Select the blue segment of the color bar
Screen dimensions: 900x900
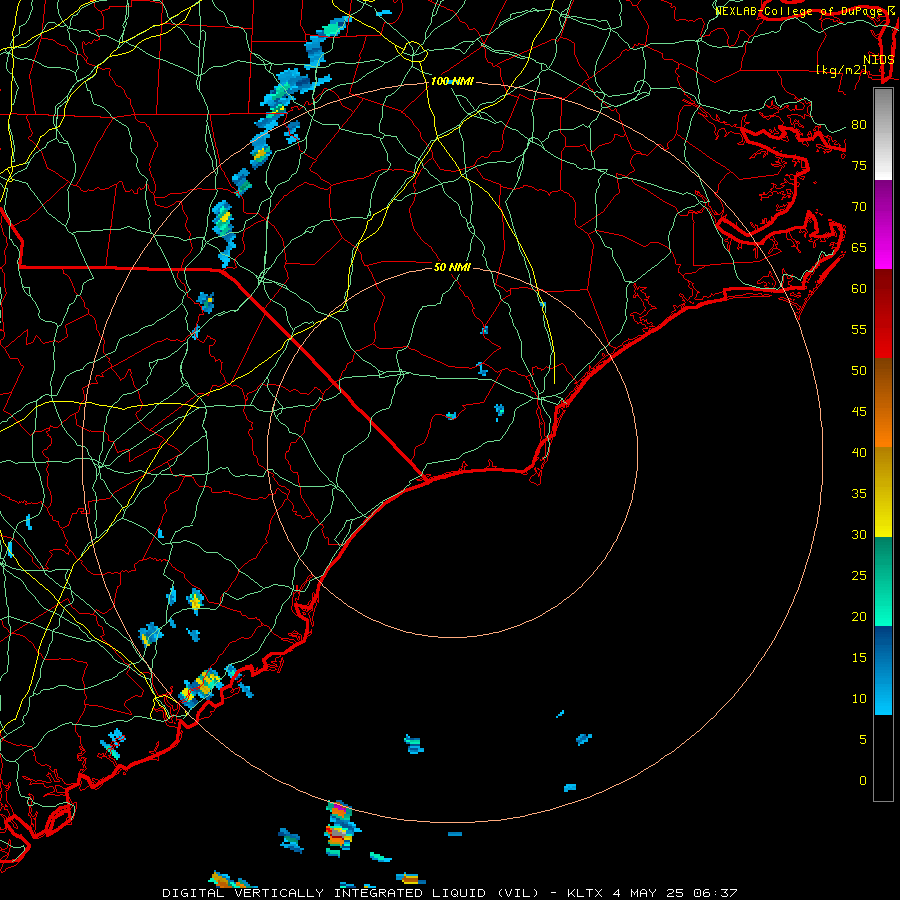point(883,670)
